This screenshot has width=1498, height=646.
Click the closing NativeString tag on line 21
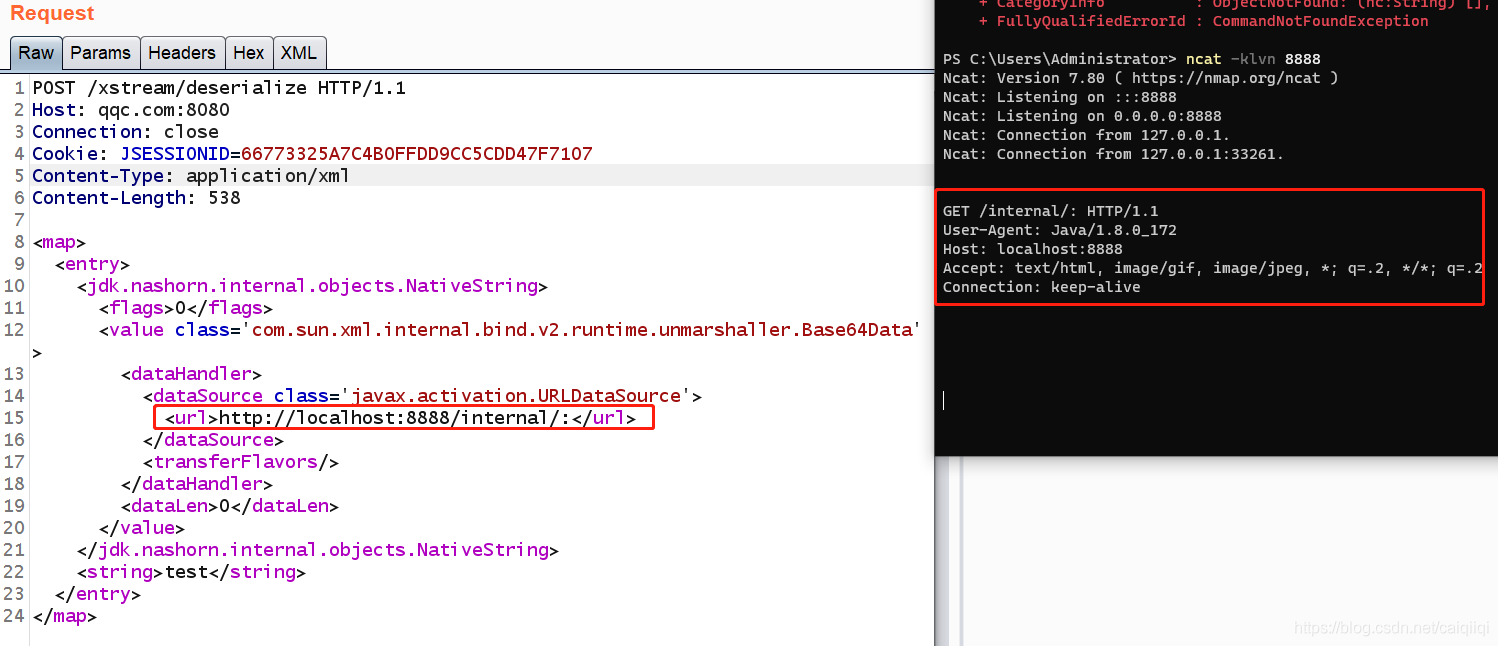tap(317, 550)
